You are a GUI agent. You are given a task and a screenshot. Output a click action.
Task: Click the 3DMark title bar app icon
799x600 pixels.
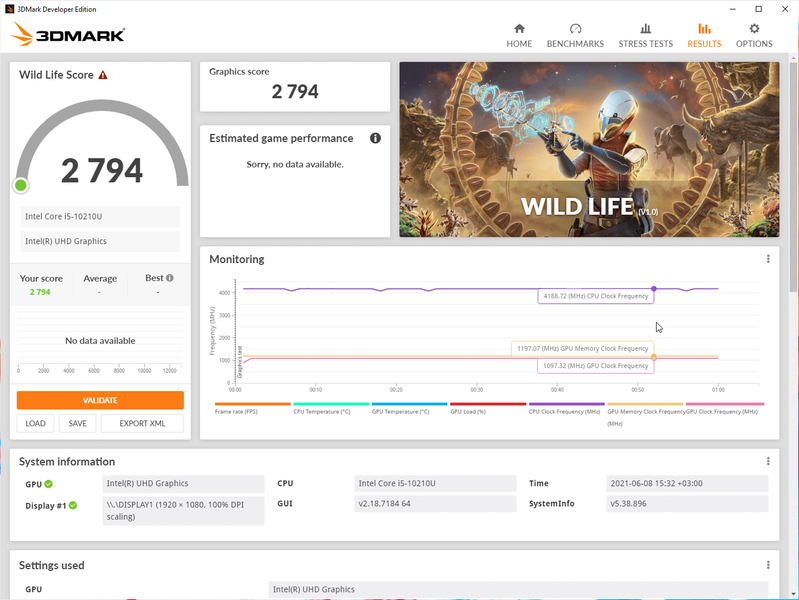9,9
